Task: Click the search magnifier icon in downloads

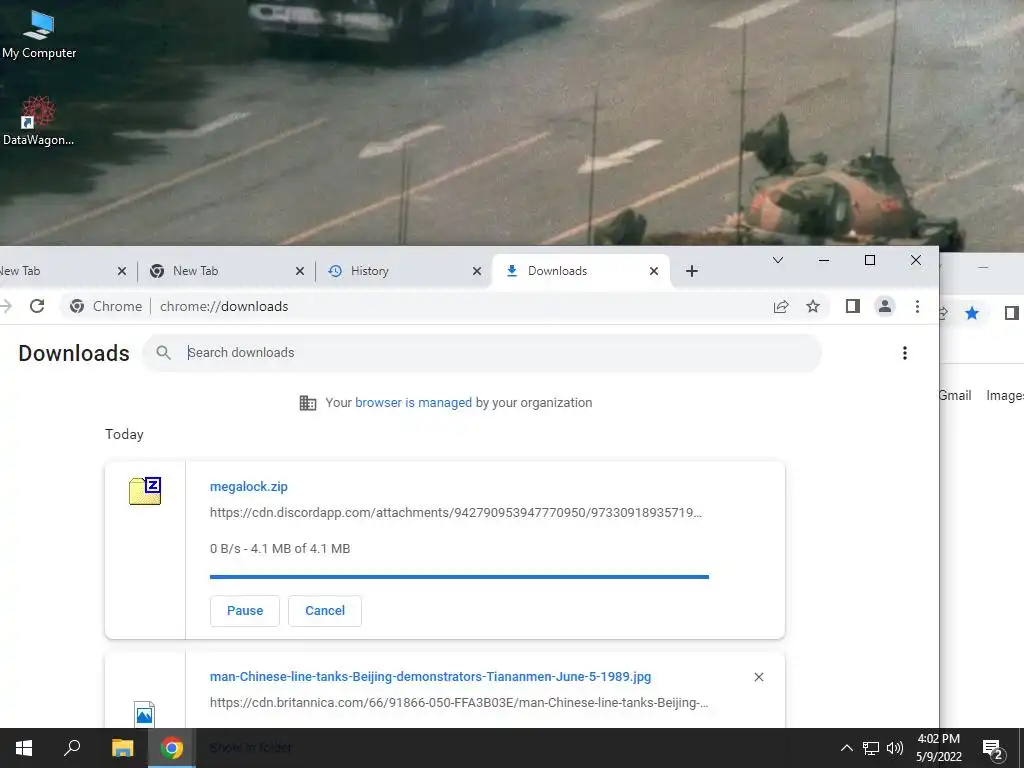Action: point(163,353)
